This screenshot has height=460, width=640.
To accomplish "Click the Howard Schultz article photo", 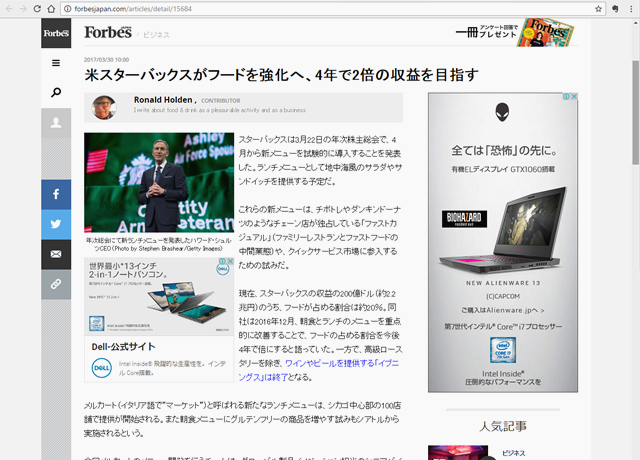I will coord(156,183).
